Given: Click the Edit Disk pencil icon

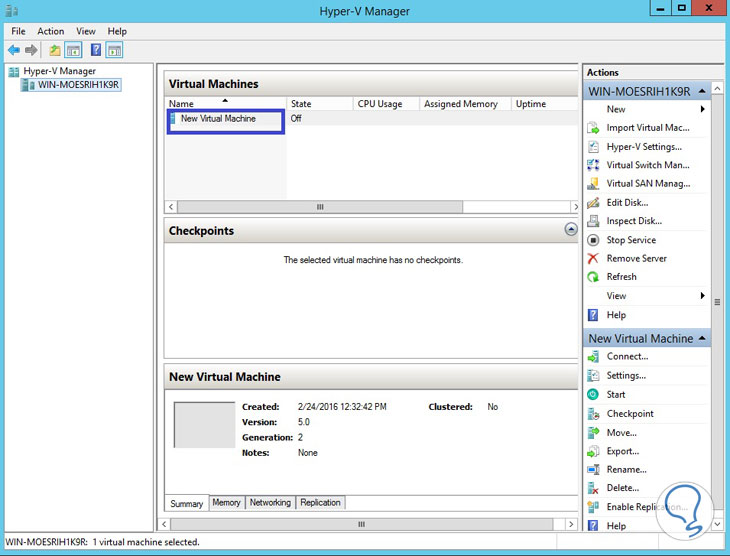Looking at the screenshot, I should [x=593, y=203].
